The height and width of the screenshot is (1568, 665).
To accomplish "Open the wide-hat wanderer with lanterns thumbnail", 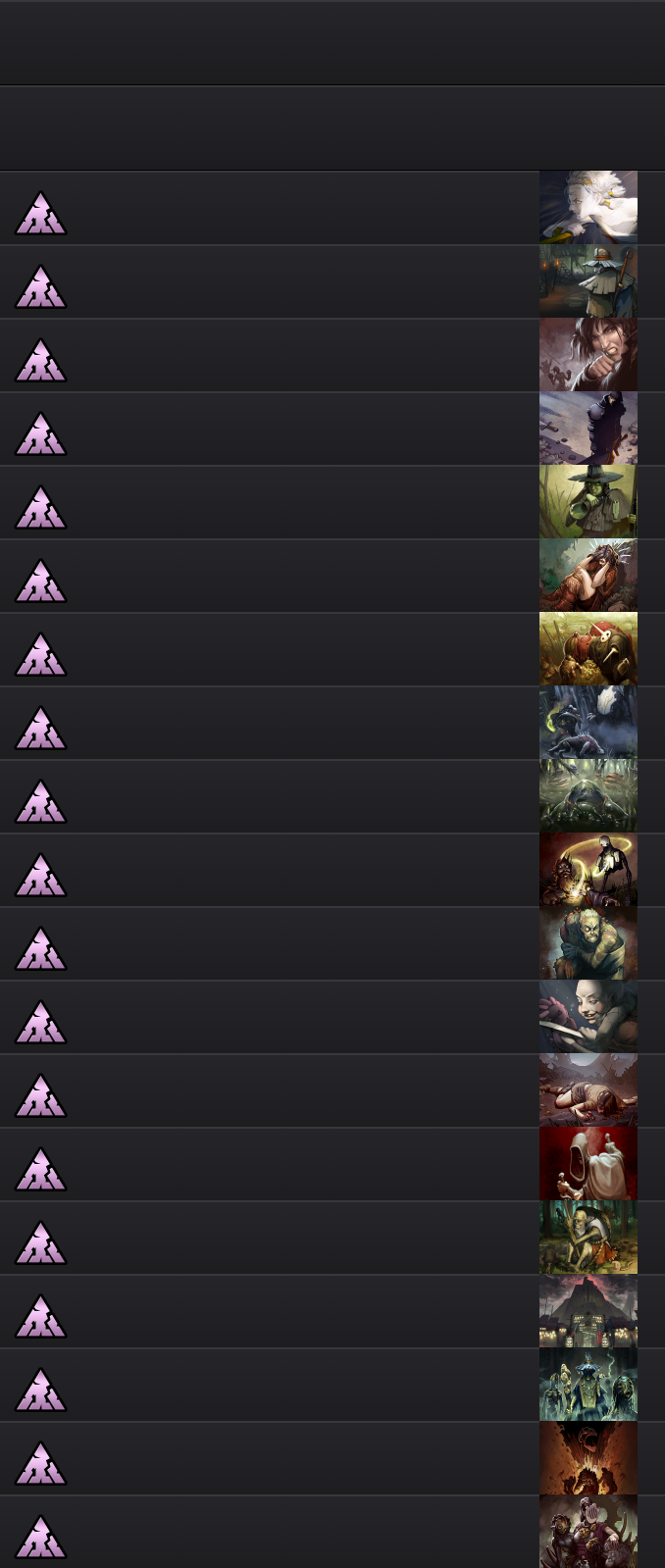I will click(x=588, y=281).
